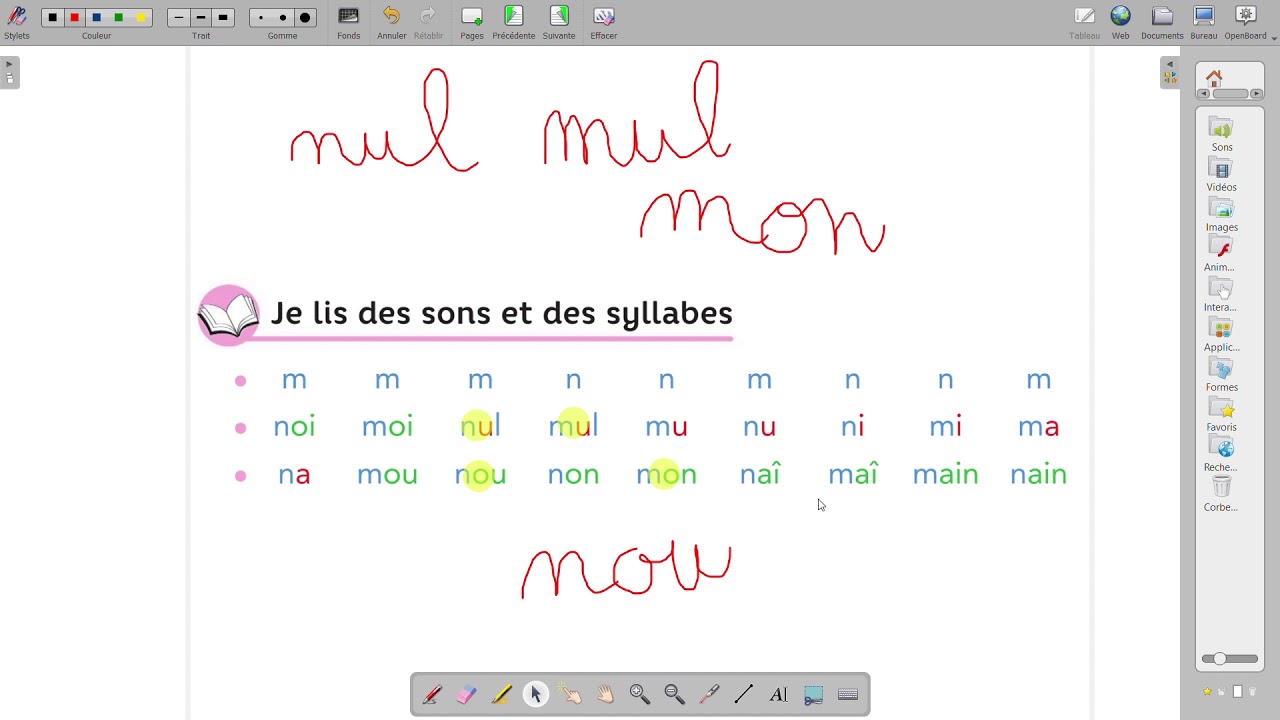The width and height of the screenshot is (1280, 720).
Task: Choose the thin line width
Action: tap(178, 18)
